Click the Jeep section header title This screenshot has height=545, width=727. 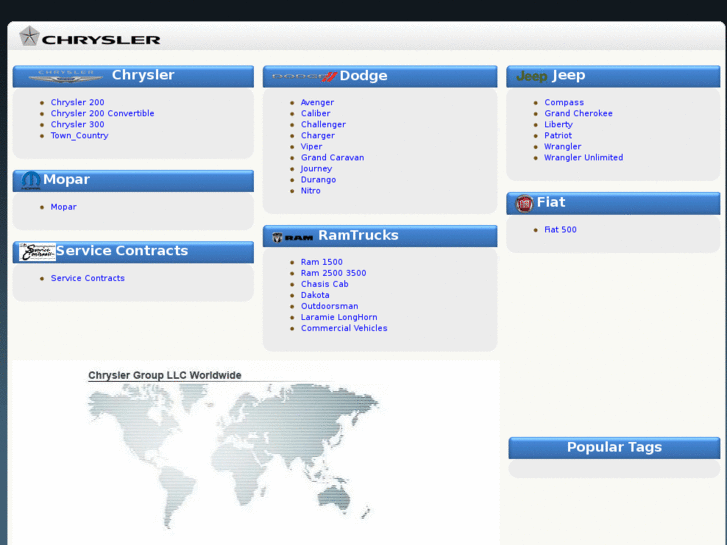click(x=568, y=75)
